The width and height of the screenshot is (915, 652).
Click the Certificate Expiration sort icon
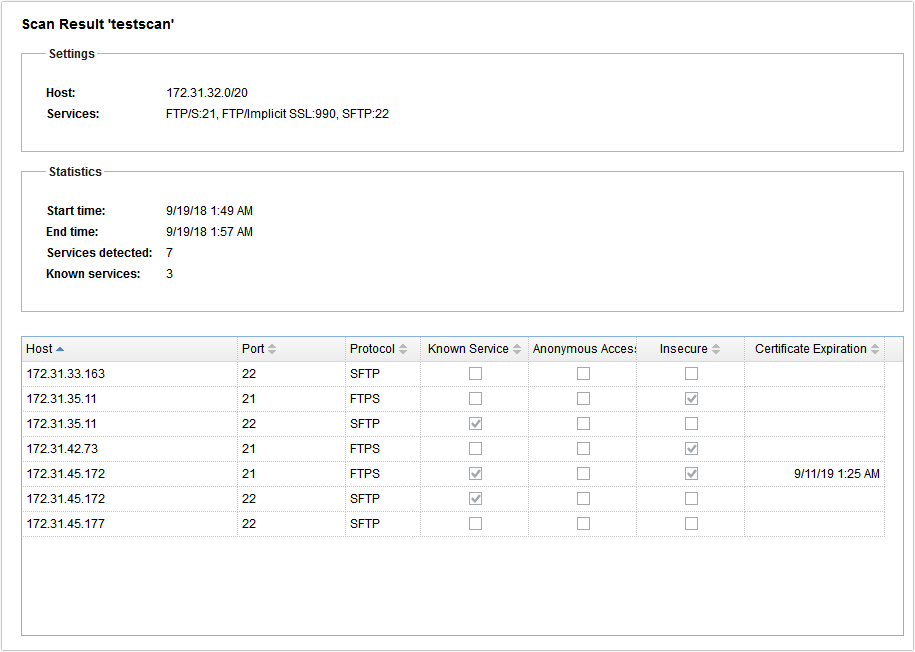(877, 348)
